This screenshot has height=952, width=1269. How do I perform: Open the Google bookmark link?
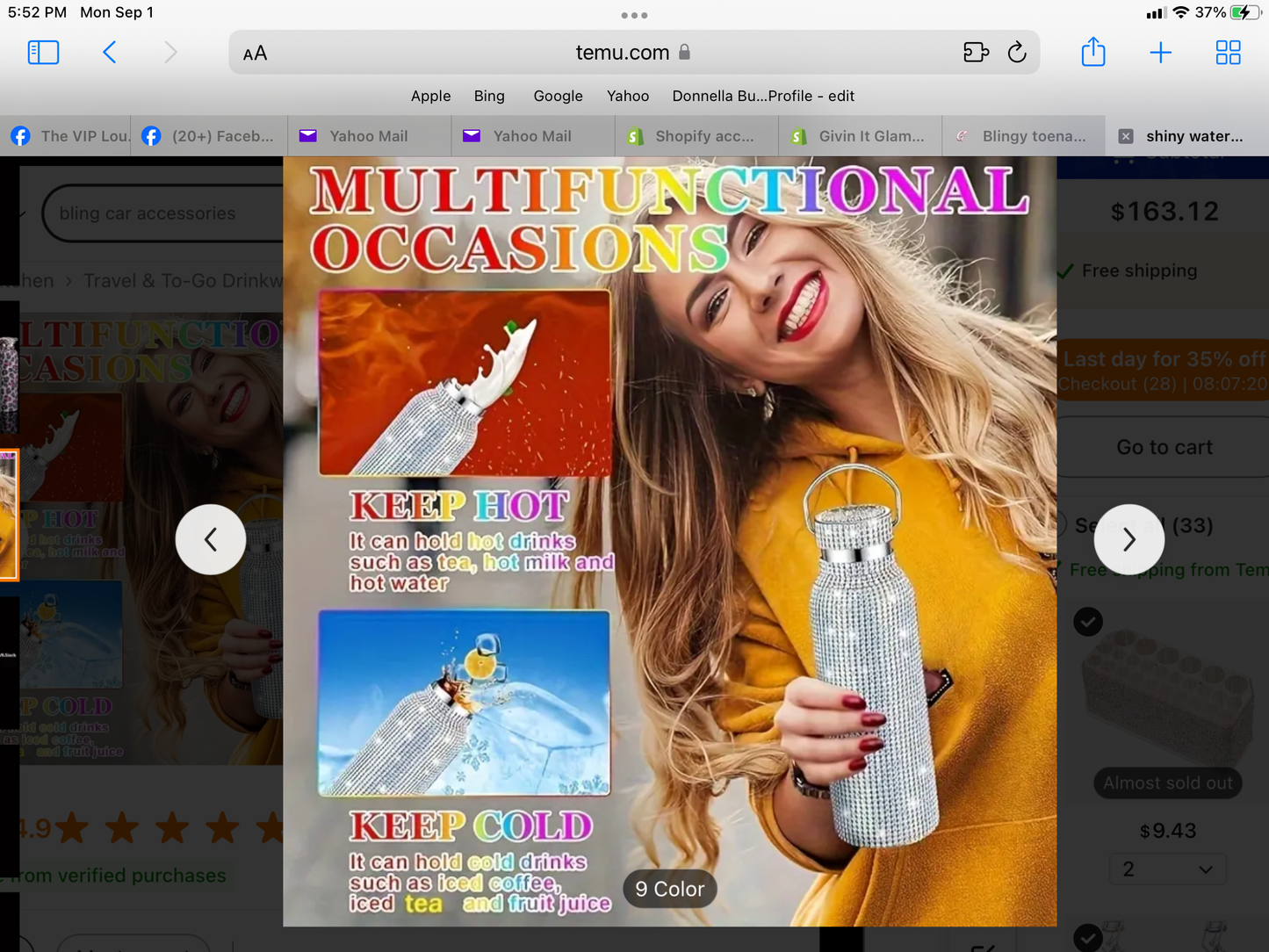click(x=558, y=96)
